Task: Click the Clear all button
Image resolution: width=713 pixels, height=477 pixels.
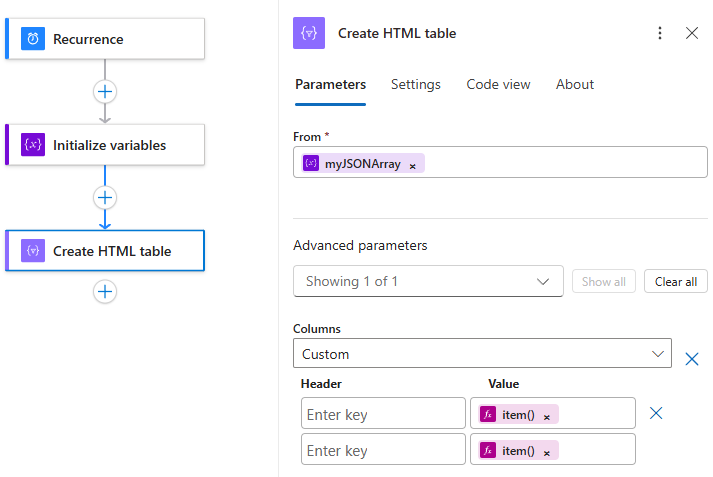Action: (x=676, y=281)
